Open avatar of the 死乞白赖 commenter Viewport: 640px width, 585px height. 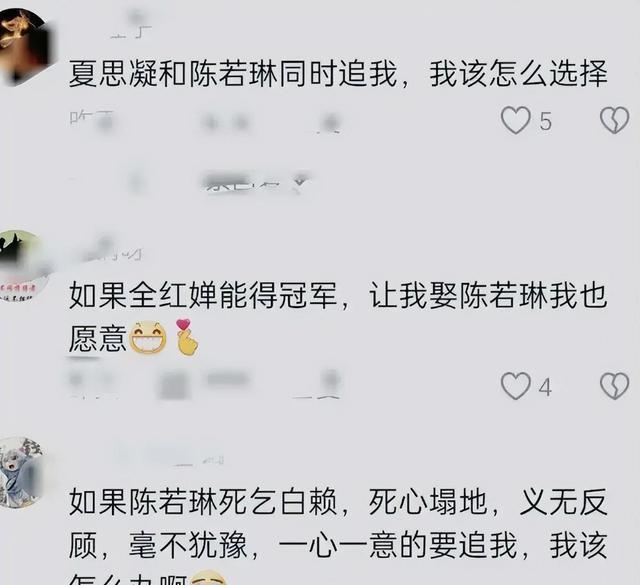coord(20,472)
